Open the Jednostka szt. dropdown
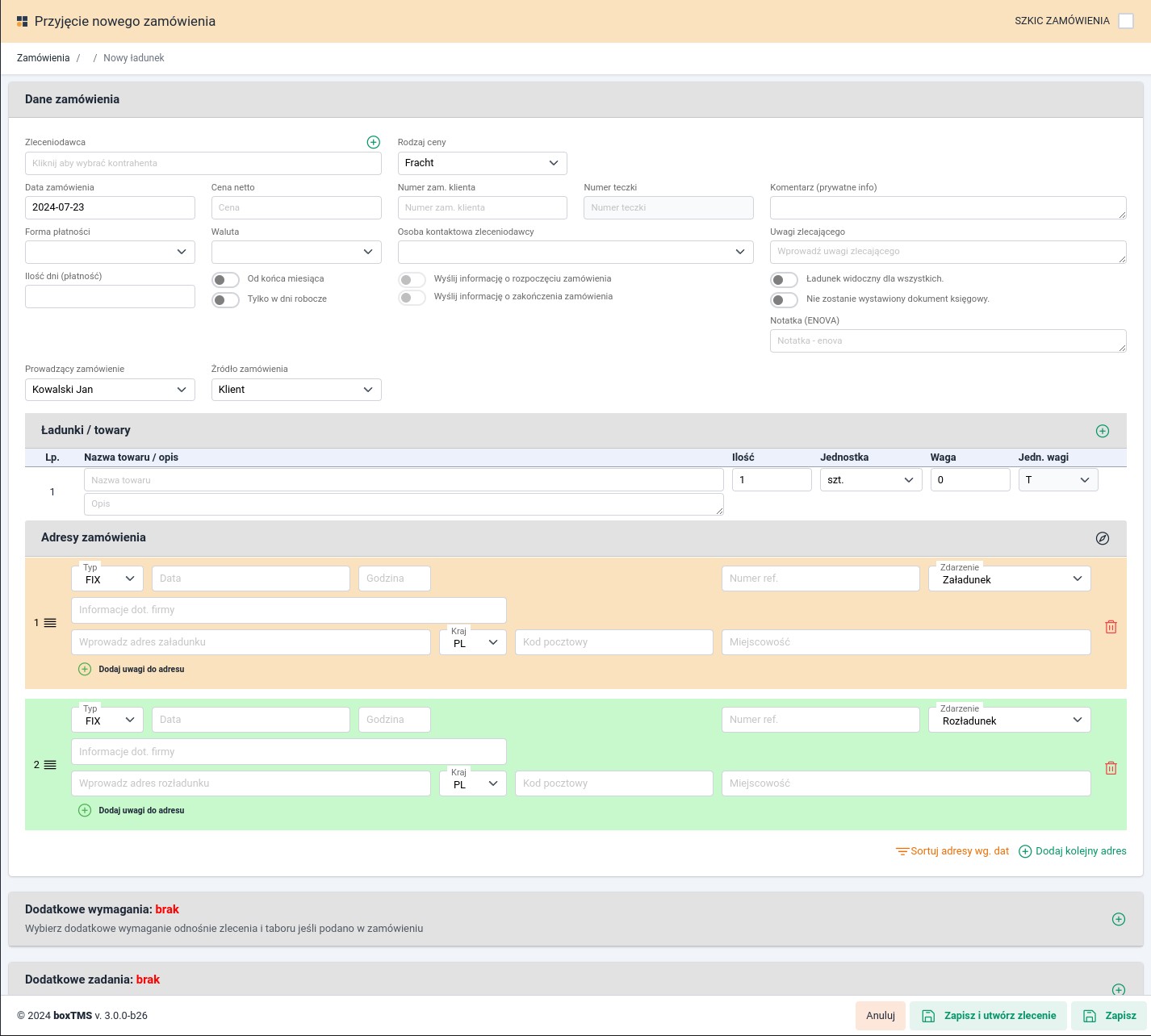Screen dimensions: 1151x1036 [871, 480]
